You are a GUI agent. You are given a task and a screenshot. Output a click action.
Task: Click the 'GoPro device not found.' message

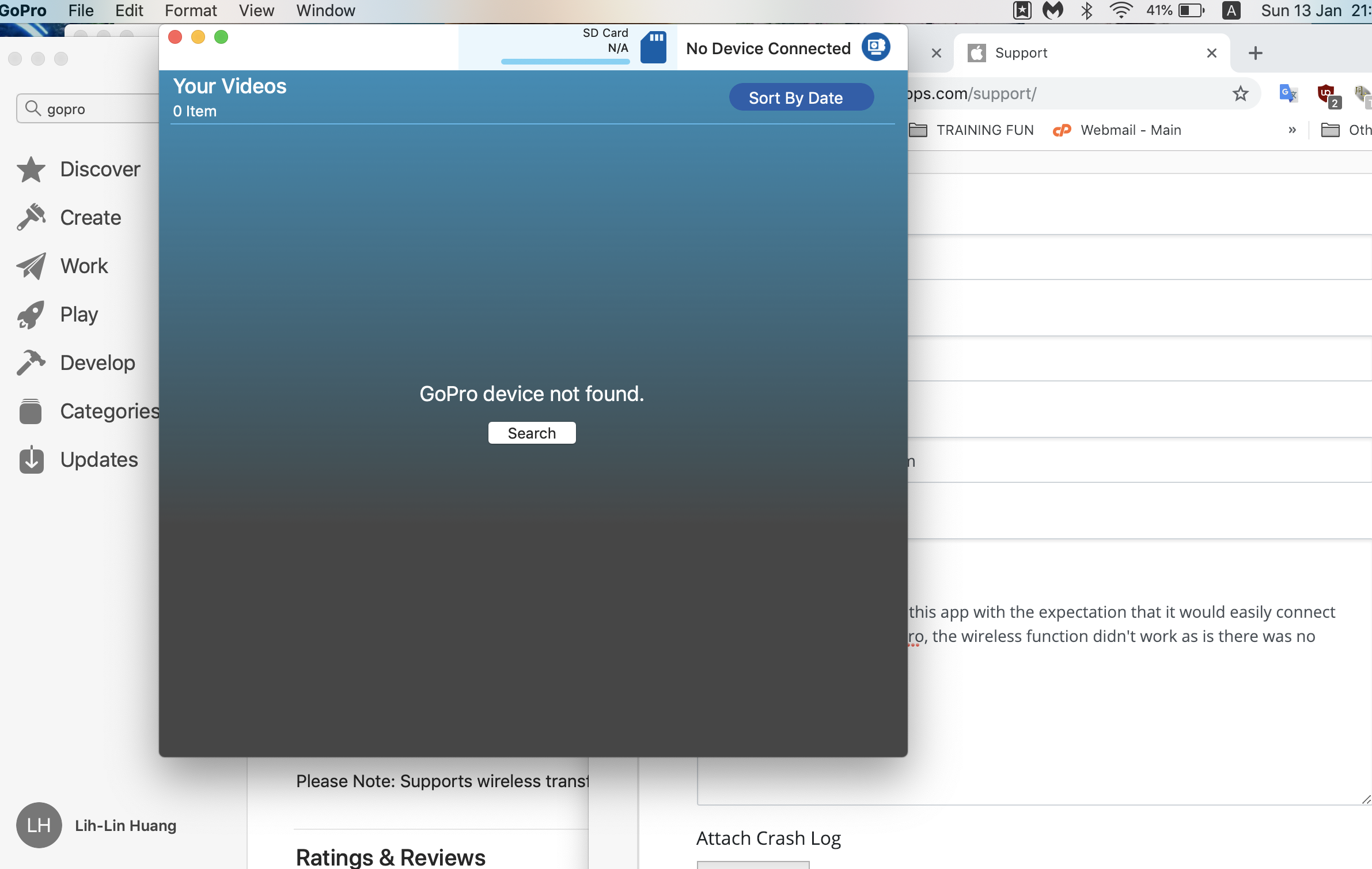532,394
